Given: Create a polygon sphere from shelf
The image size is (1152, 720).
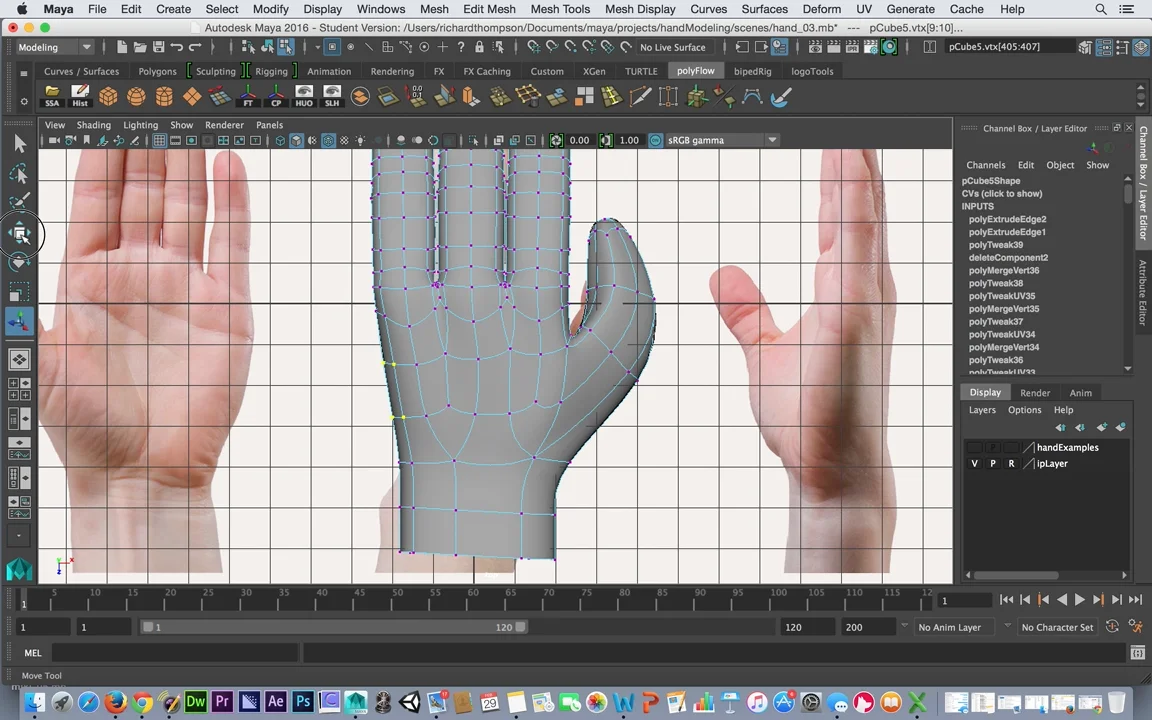Looking at the screenshot, I should 136,96.
